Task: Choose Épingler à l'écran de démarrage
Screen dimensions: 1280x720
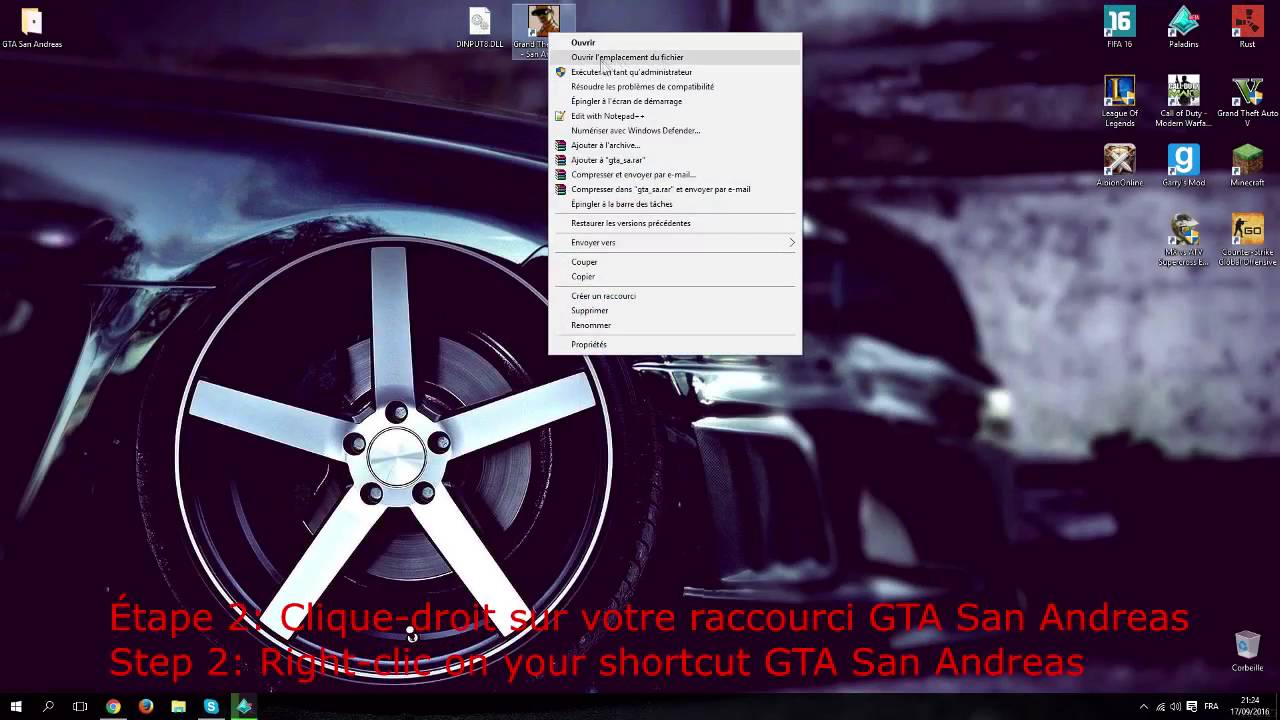Action: tap(675, 101)
